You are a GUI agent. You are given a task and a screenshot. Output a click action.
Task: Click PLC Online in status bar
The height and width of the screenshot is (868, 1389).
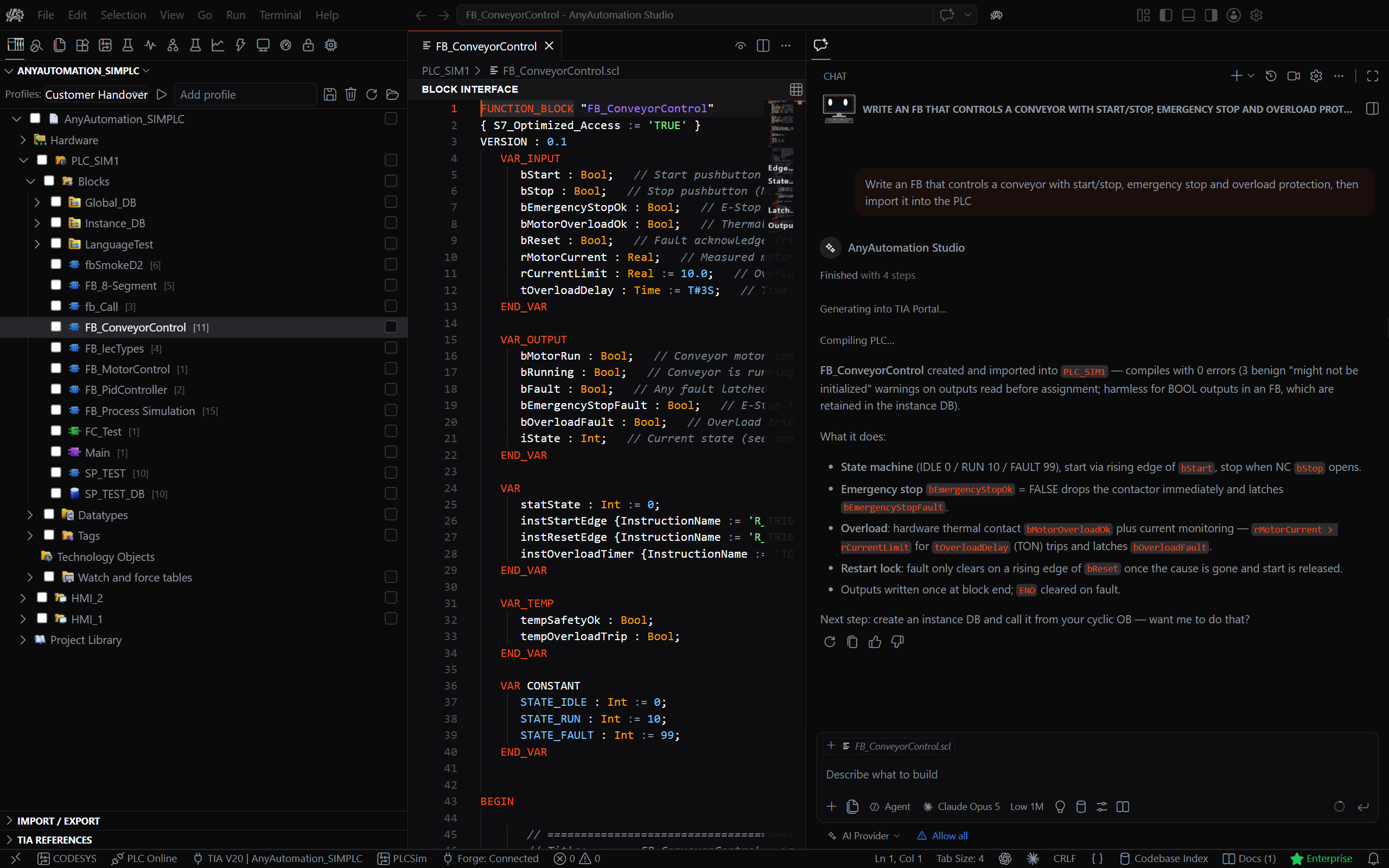coord(145,858)
